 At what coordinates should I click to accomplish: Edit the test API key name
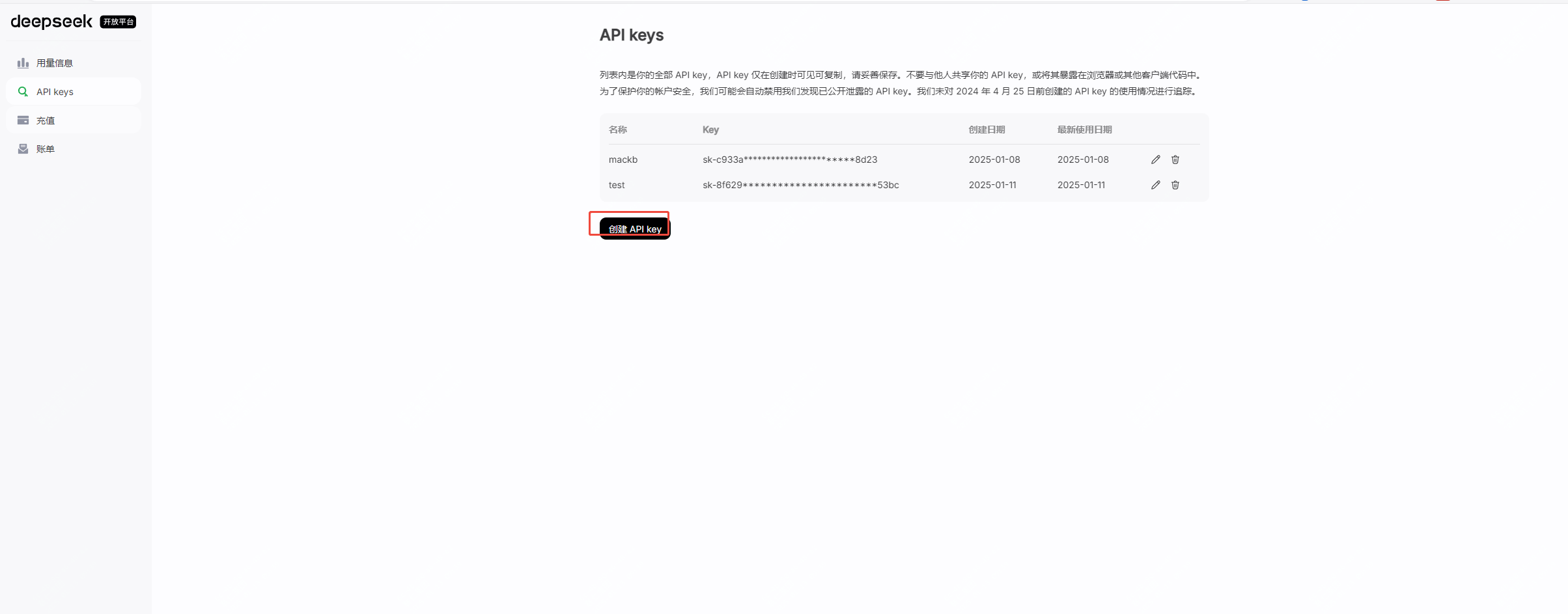1155,185
